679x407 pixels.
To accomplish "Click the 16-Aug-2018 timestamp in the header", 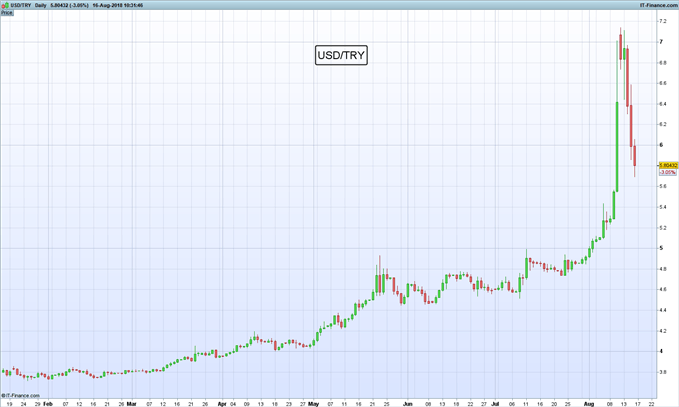I will coord(117,5).
